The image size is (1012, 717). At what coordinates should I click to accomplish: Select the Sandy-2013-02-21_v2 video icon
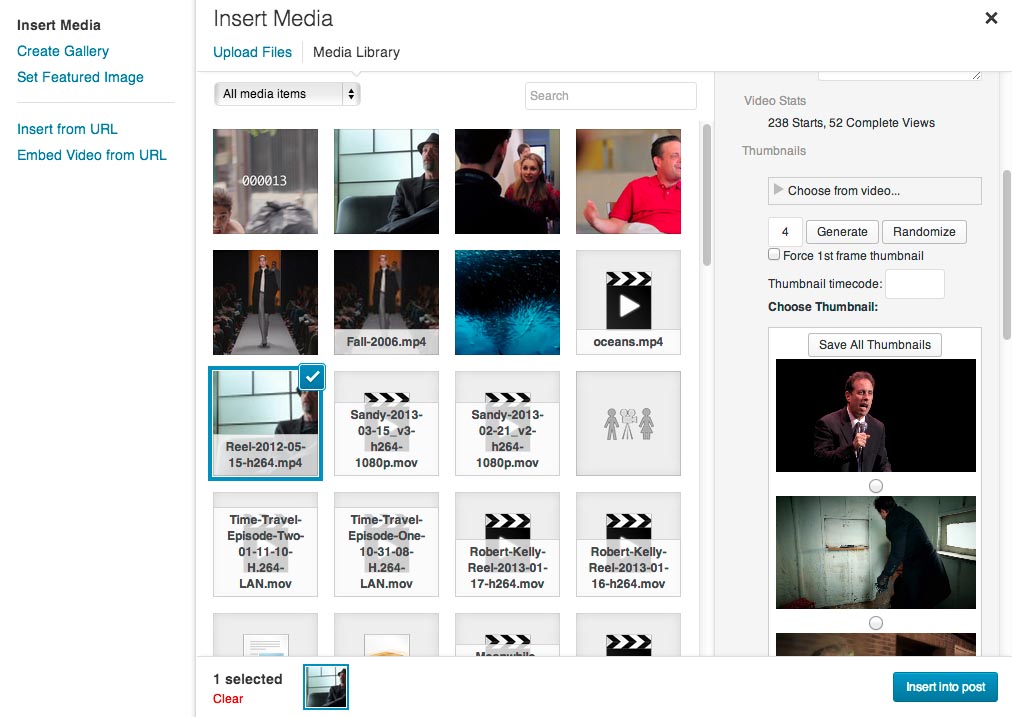click(x=507, y=423)
